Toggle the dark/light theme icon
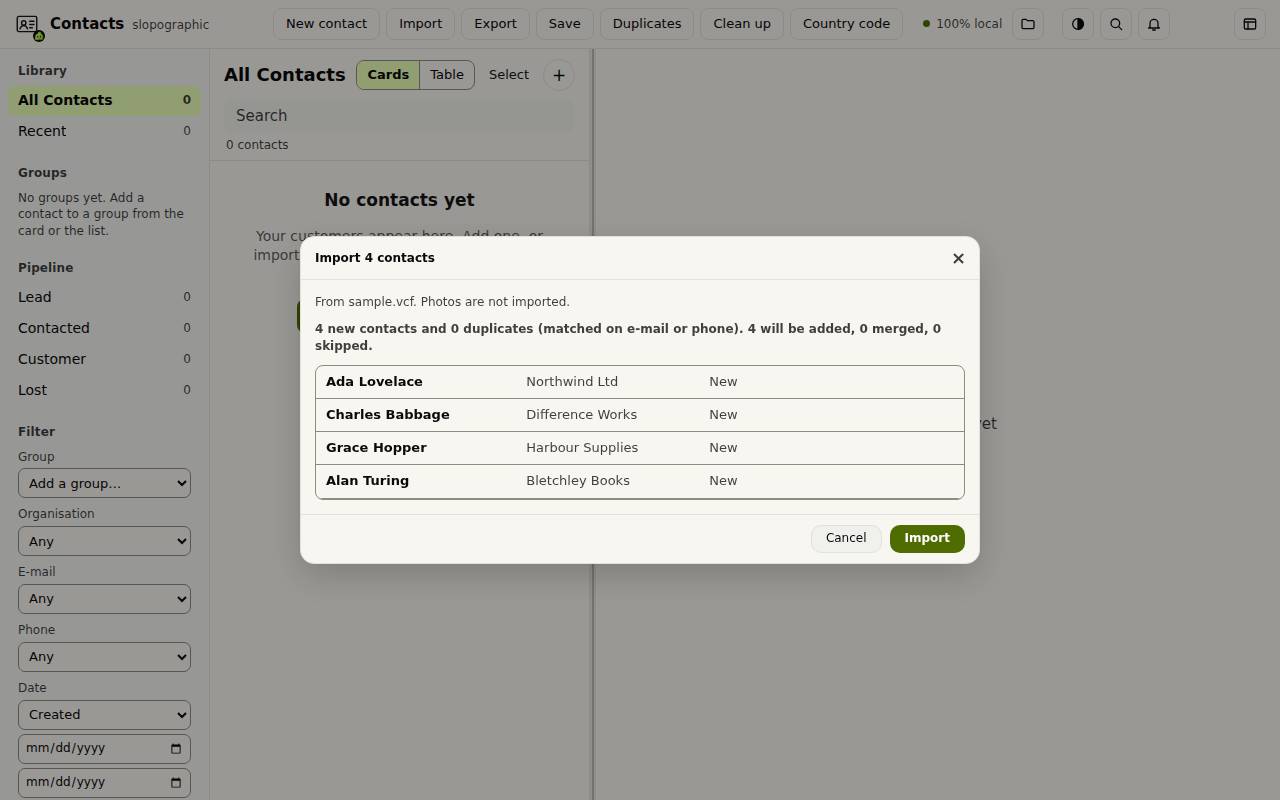Screen dimensions: 1280x800 [x=1078, y=24]
